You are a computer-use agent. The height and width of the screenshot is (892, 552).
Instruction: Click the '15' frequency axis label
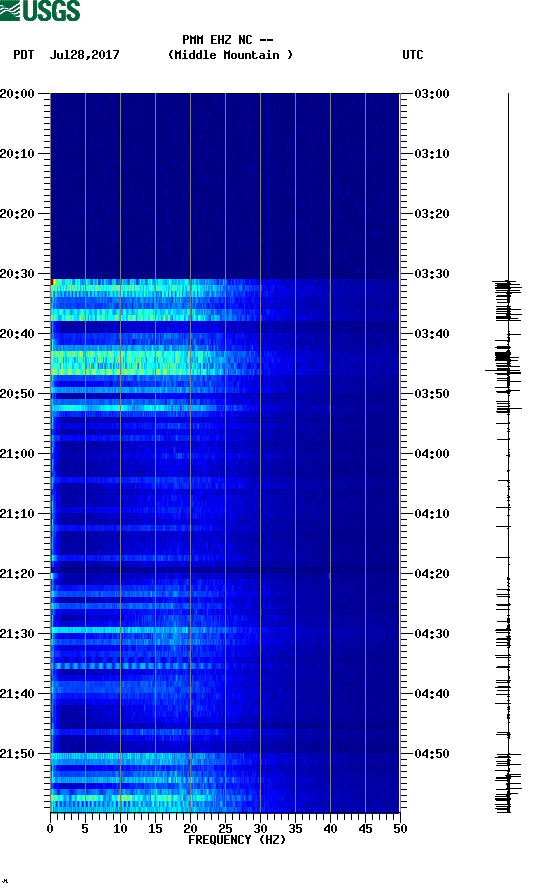pyautogui.click(x=155, y=829)
